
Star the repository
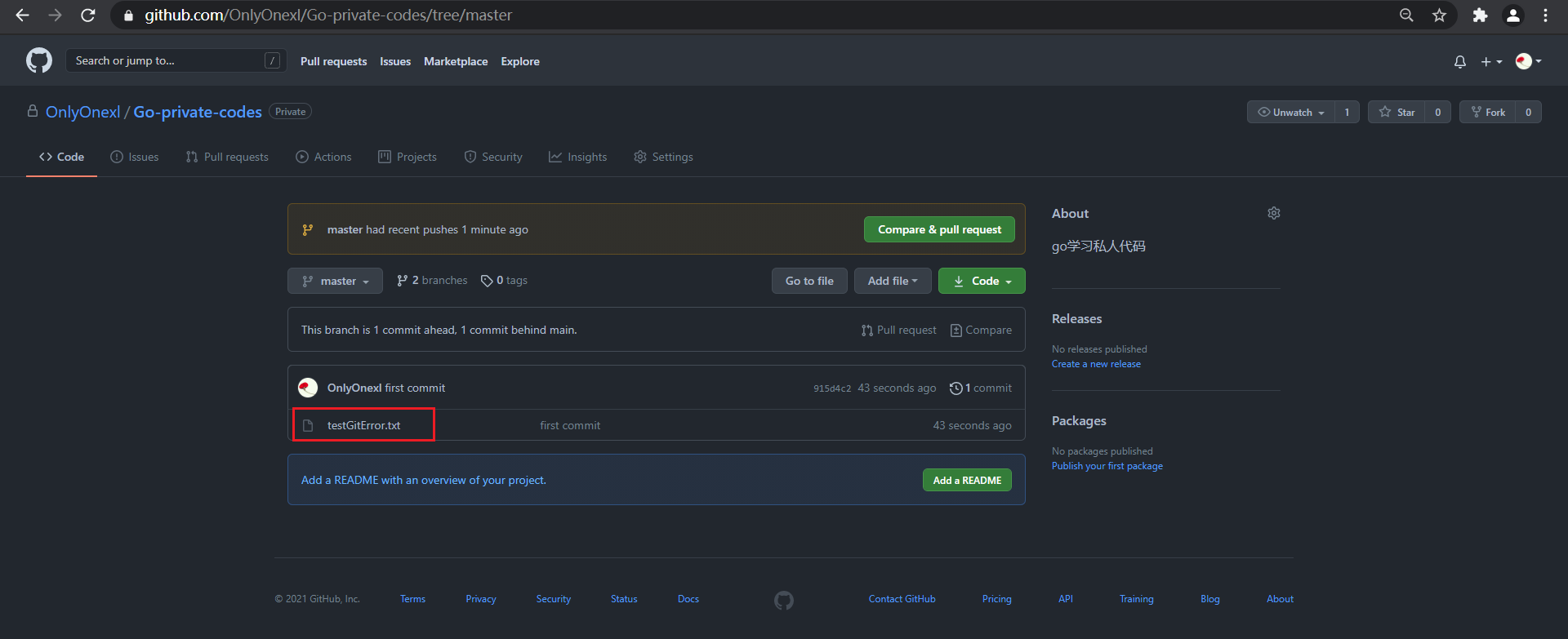(1396, 112)
